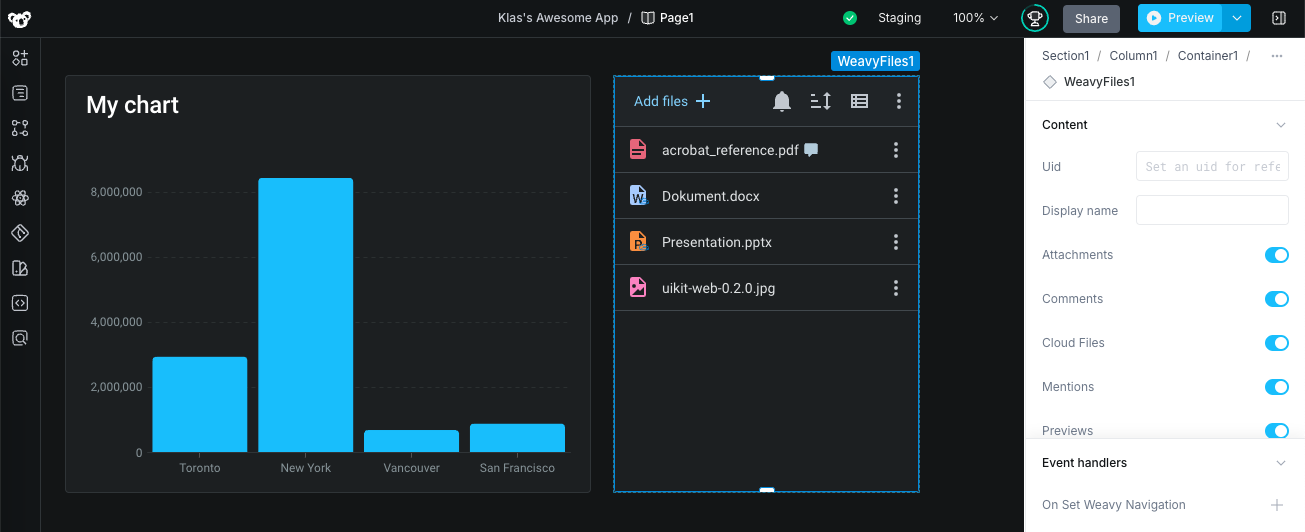Click the New York bar in chart

pyautogui.click(x=306, y=315)
